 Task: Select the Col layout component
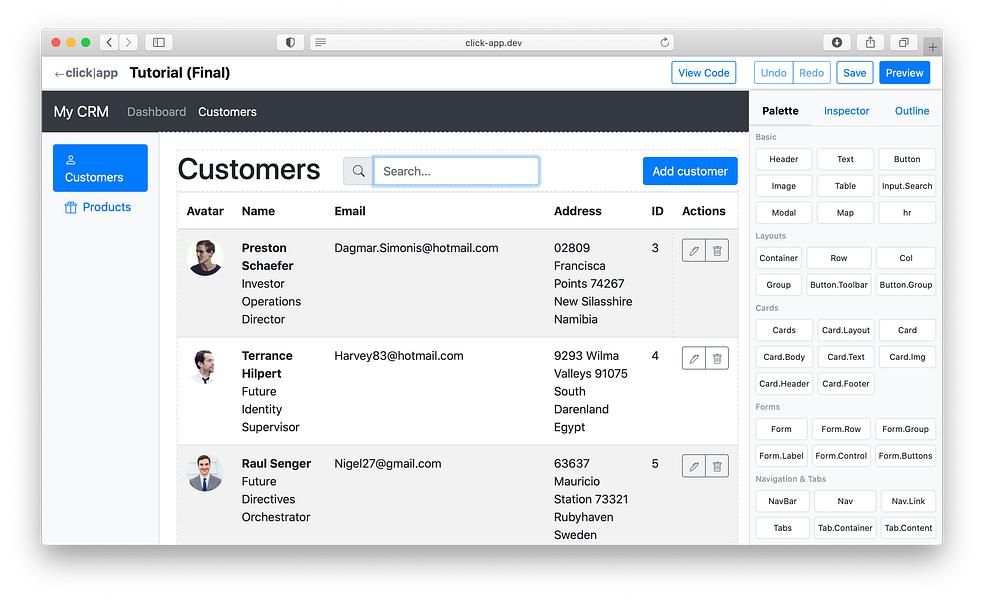tap(906, 258)
